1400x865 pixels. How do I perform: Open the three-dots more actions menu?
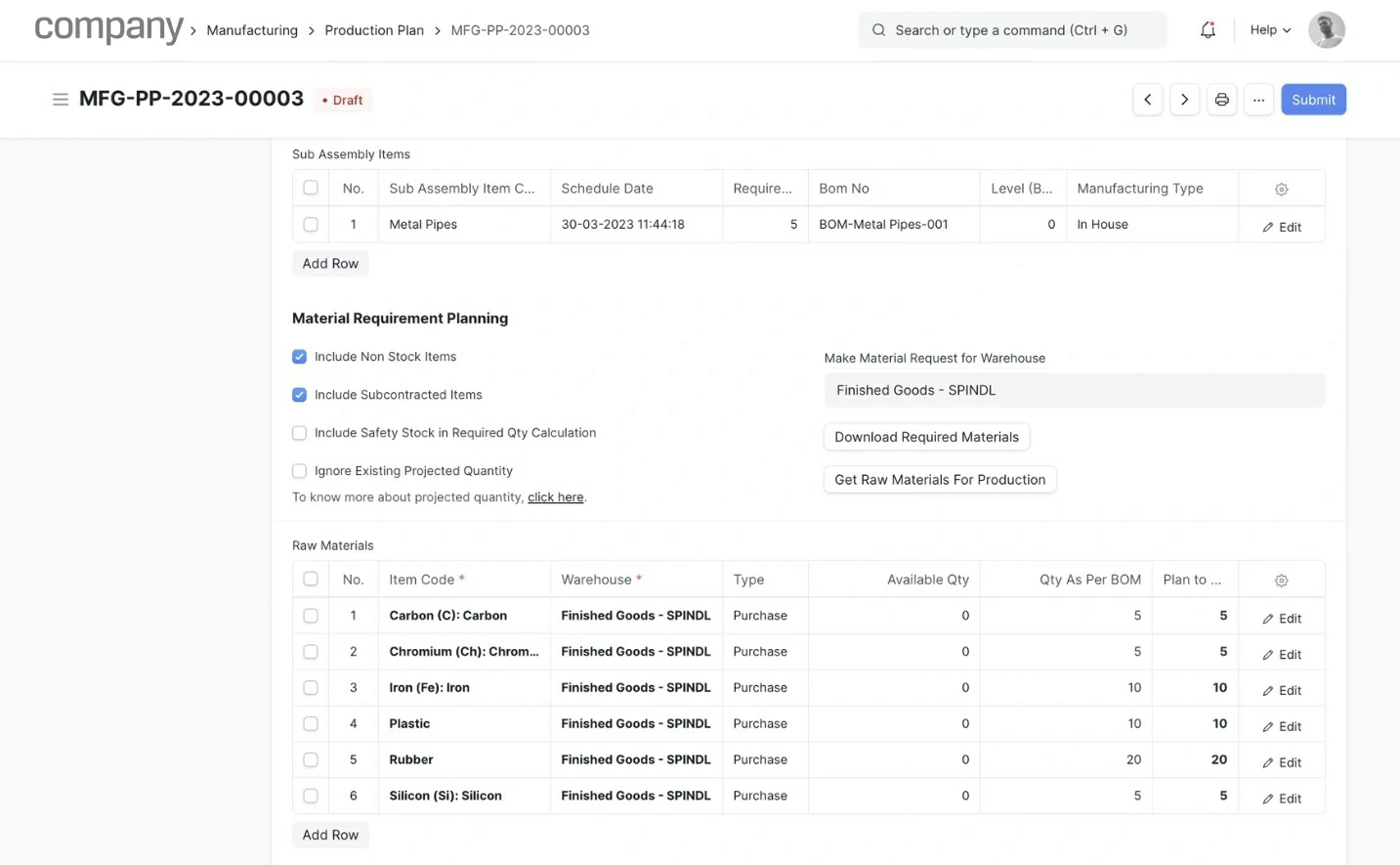point(1258,100)
